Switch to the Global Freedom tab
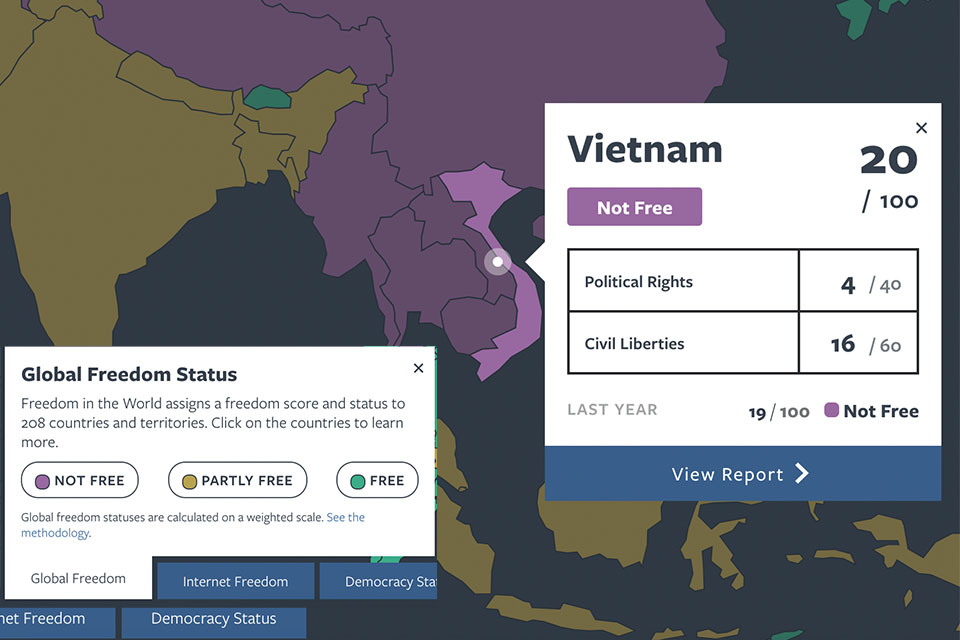960x640 pixels. [78, 578]
